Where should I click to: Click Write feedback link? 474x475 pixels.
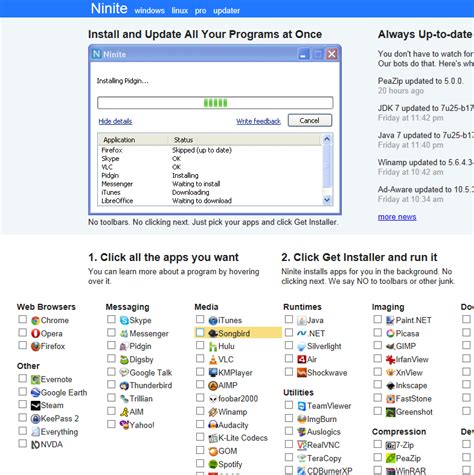(258, 121)
